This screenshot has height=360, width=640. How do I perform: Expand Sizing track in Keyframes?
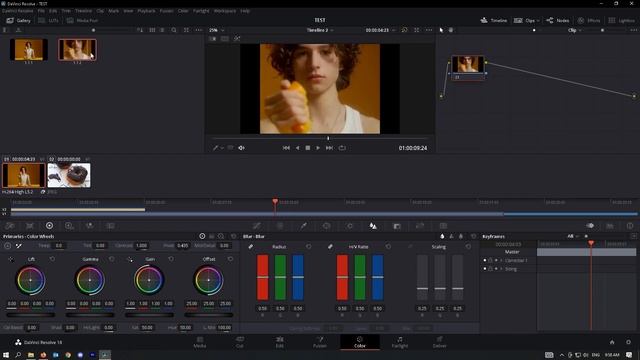(x=501, y=269)
